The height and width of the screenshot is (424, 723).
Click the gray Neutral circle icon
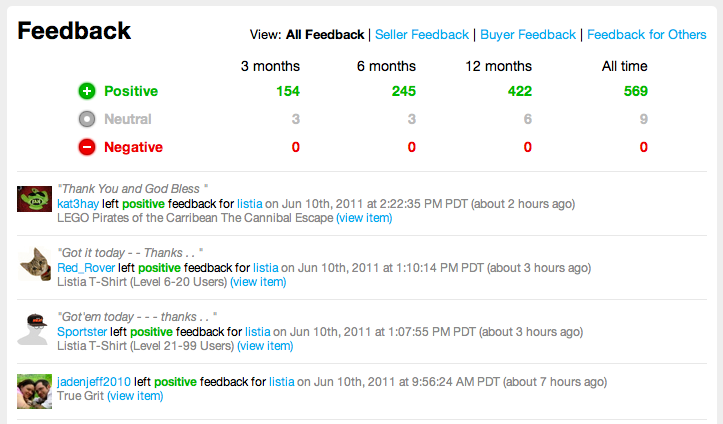[87, 119]
